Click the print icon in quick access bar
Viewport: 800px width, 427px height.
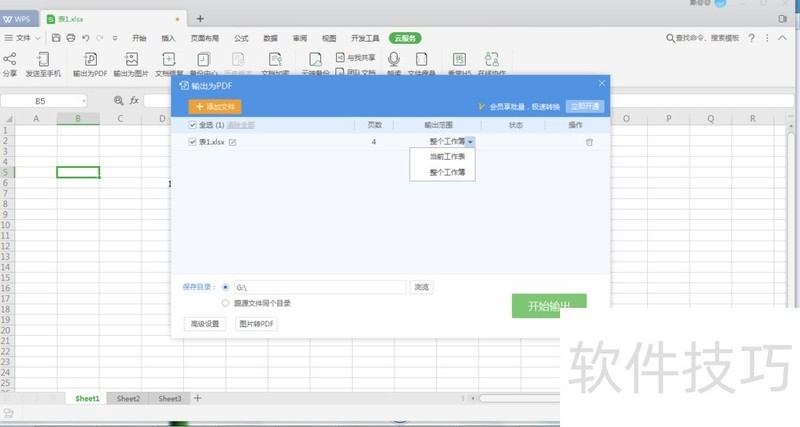(x=70, y=37)
